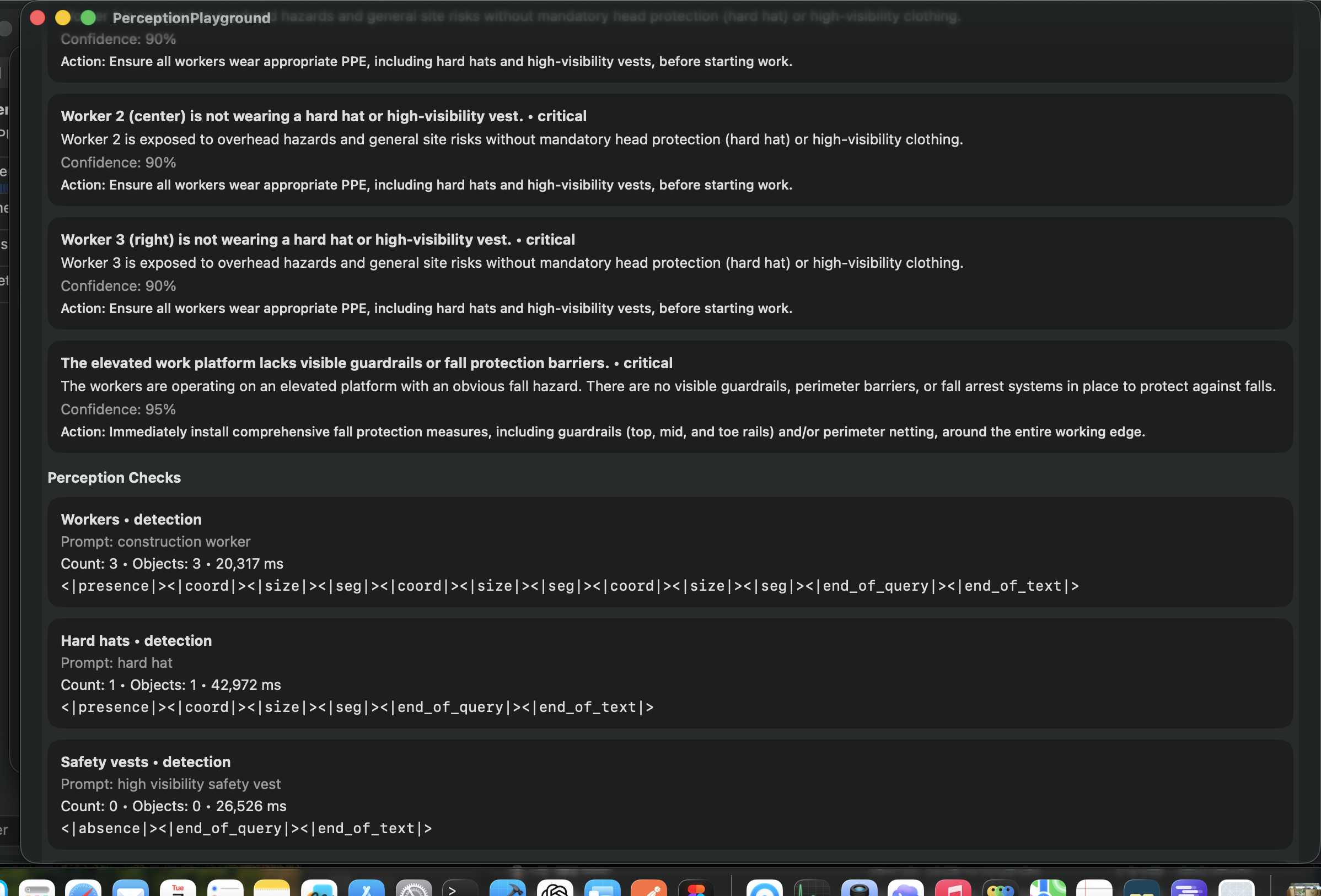Viewport: 1321px width, 896px height.
Task: Click the green fullscreen window button
Action: [x=88, y=18]
